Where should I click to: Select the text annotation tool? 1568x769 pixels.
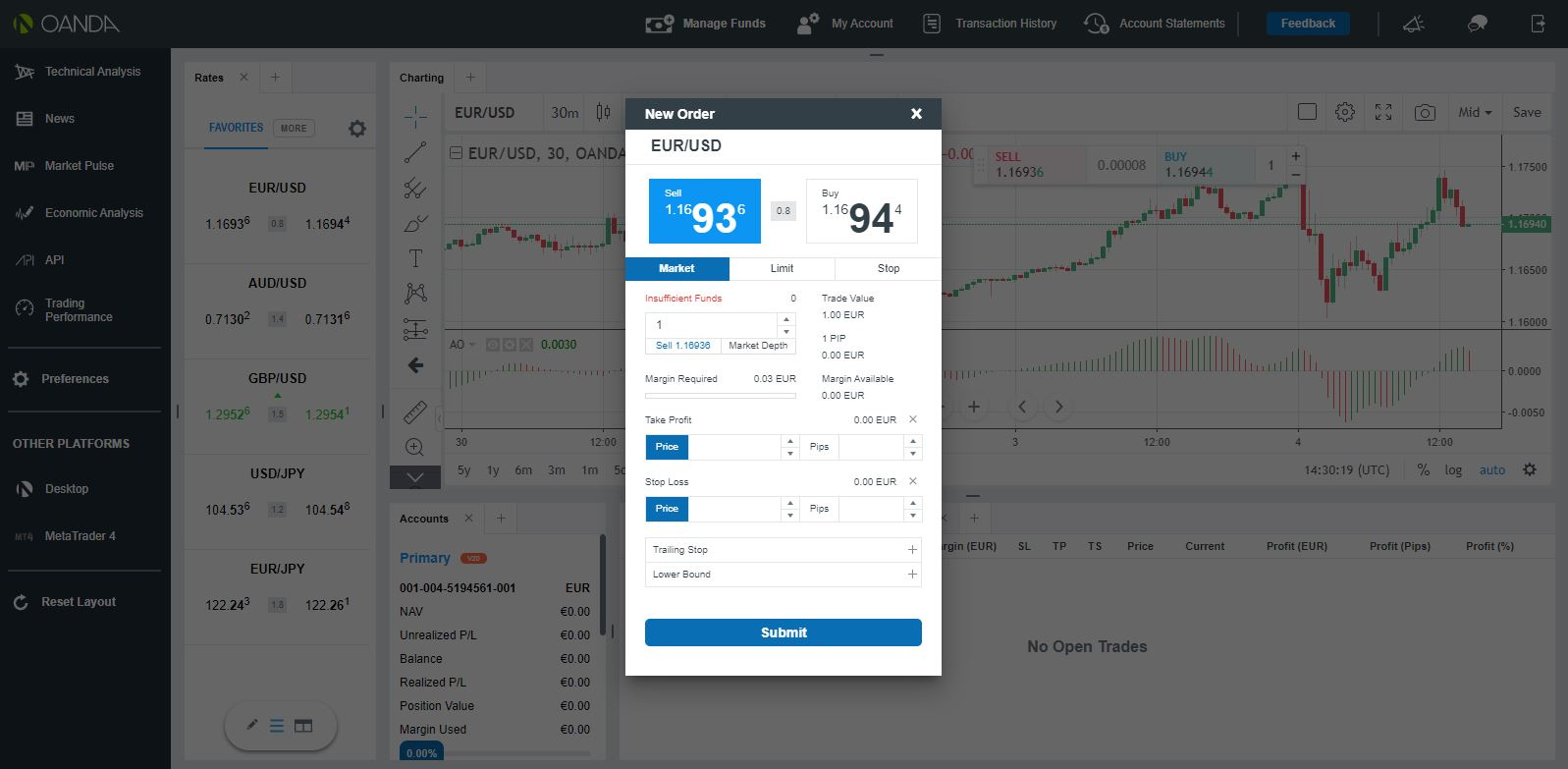pos(415,258)
